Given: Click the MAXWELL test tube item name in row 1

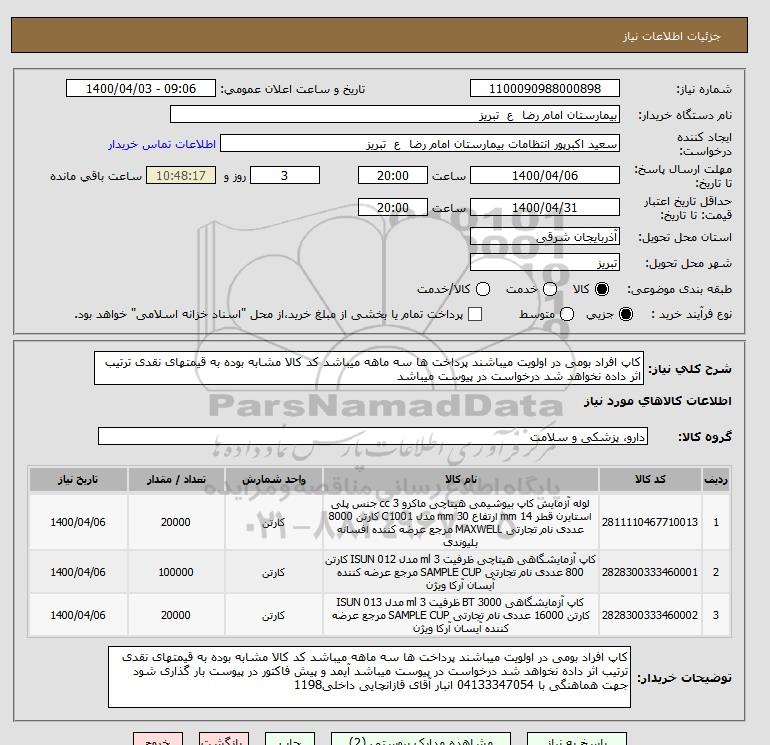Looking at the screenshot, I should [x=461, y=523].
